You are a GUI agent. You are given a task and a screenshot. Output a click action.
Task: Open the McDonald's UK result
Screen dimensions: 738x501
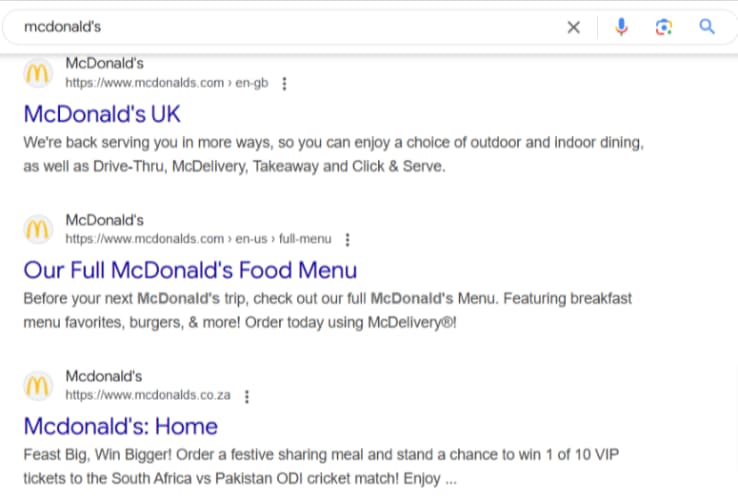(102, 113)
